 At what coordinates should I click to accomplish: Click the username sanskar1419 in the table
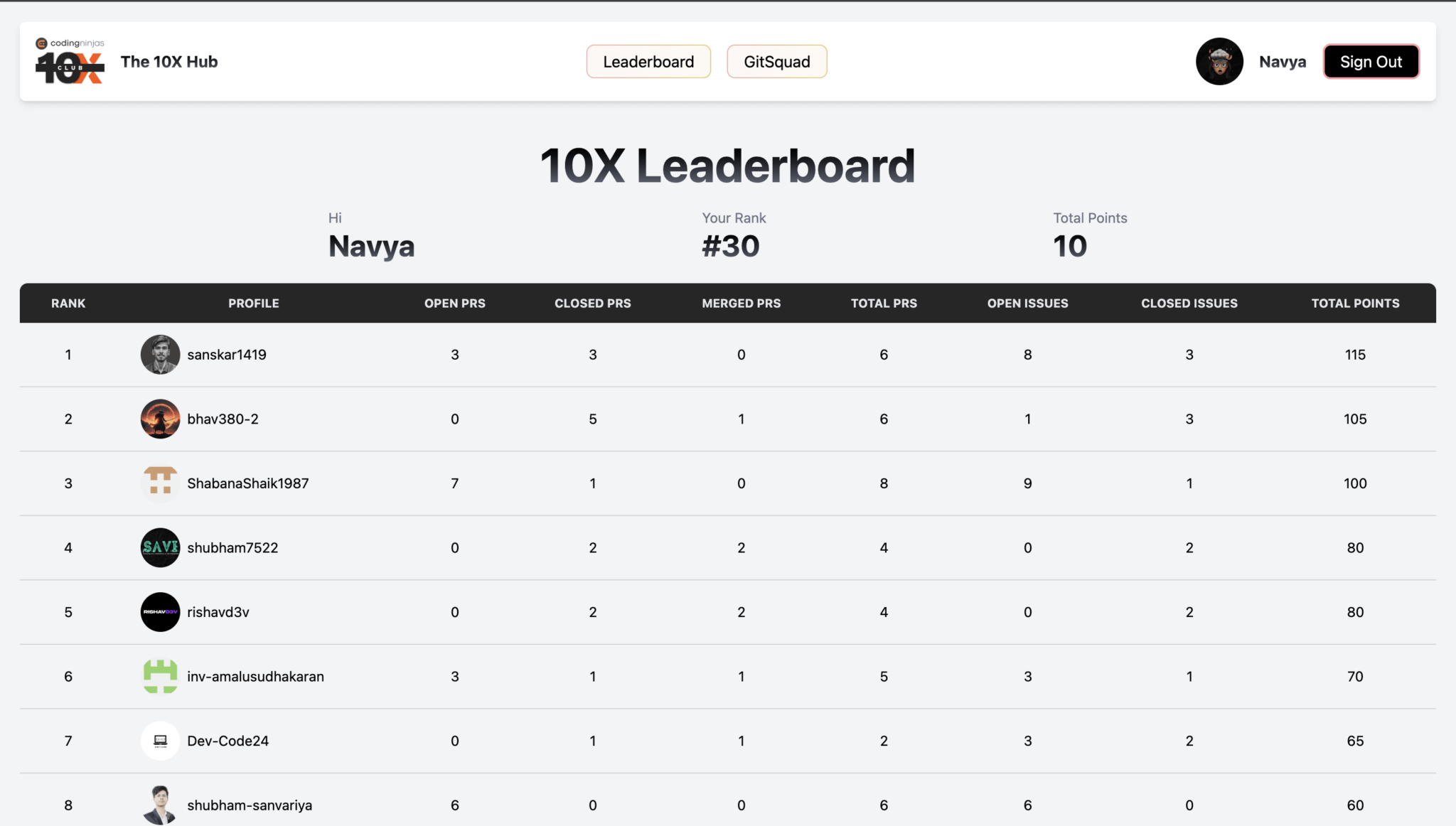click(x=226, y=354)
